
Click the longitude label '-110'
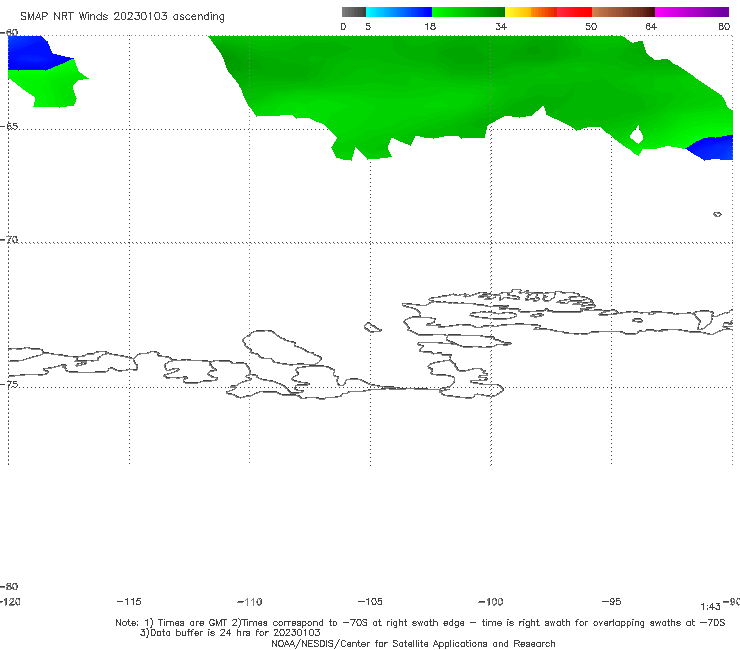250,602
